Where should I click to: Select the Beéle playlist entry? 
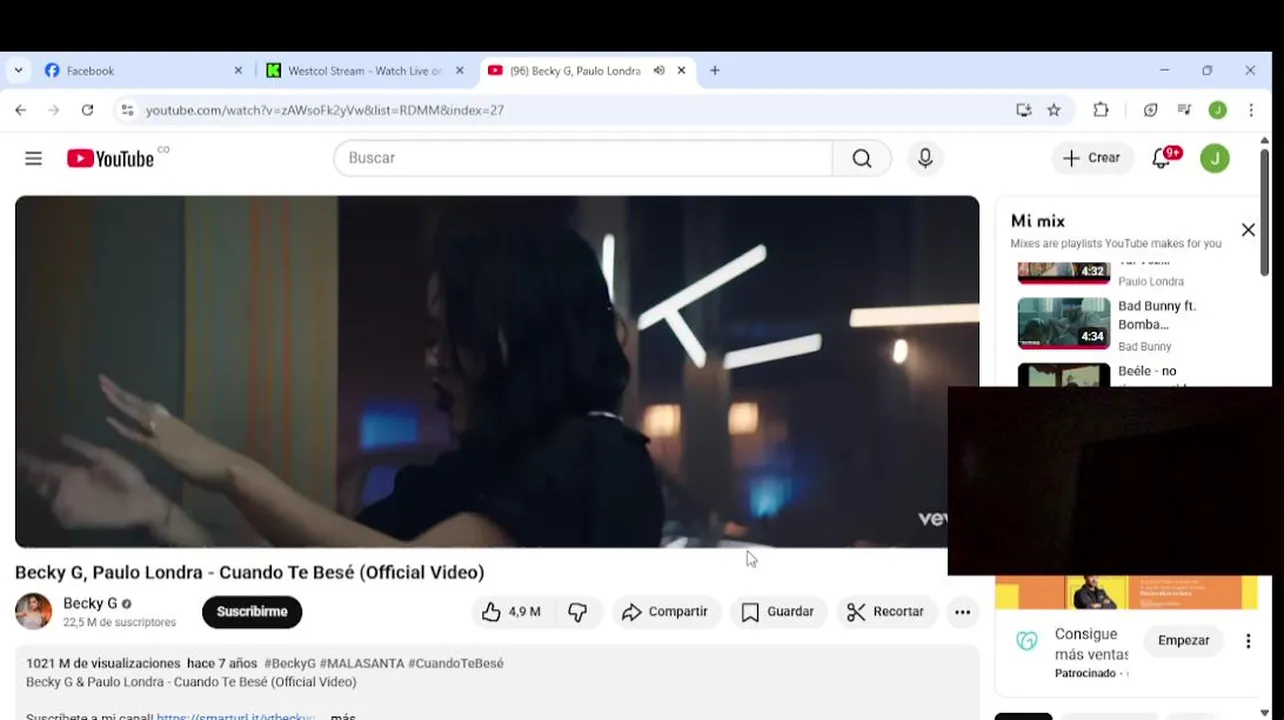pyautogui.click(x=1132, y=374)
